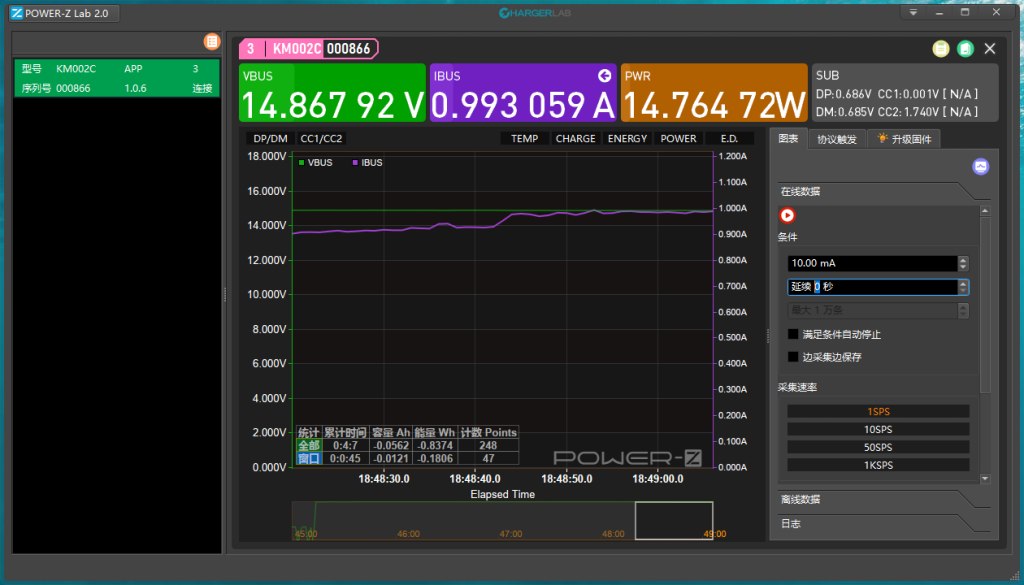Collapse the 在线数据 section

[884, 191]
